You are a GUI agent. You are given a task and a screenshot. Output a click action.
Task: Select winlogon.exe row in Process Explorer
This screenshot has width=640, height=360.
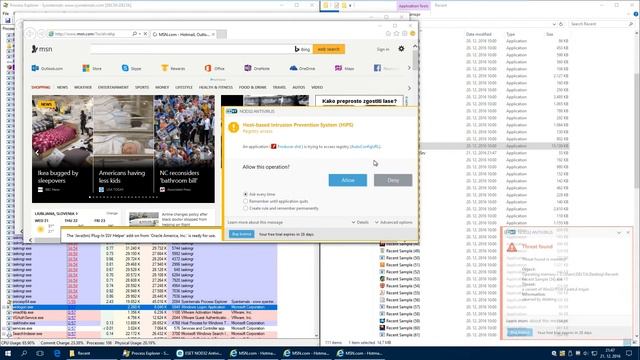(141, 307)
